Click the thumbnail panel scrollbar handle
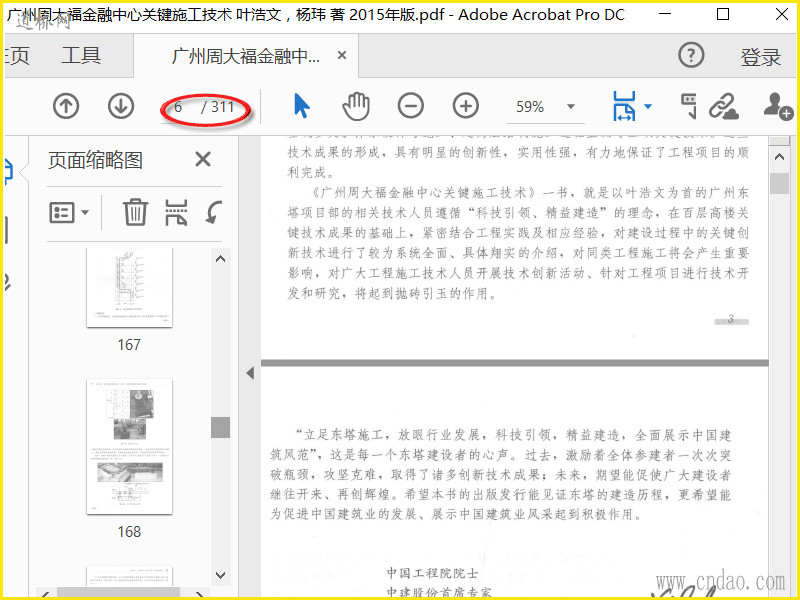 (x=220, y=427)
